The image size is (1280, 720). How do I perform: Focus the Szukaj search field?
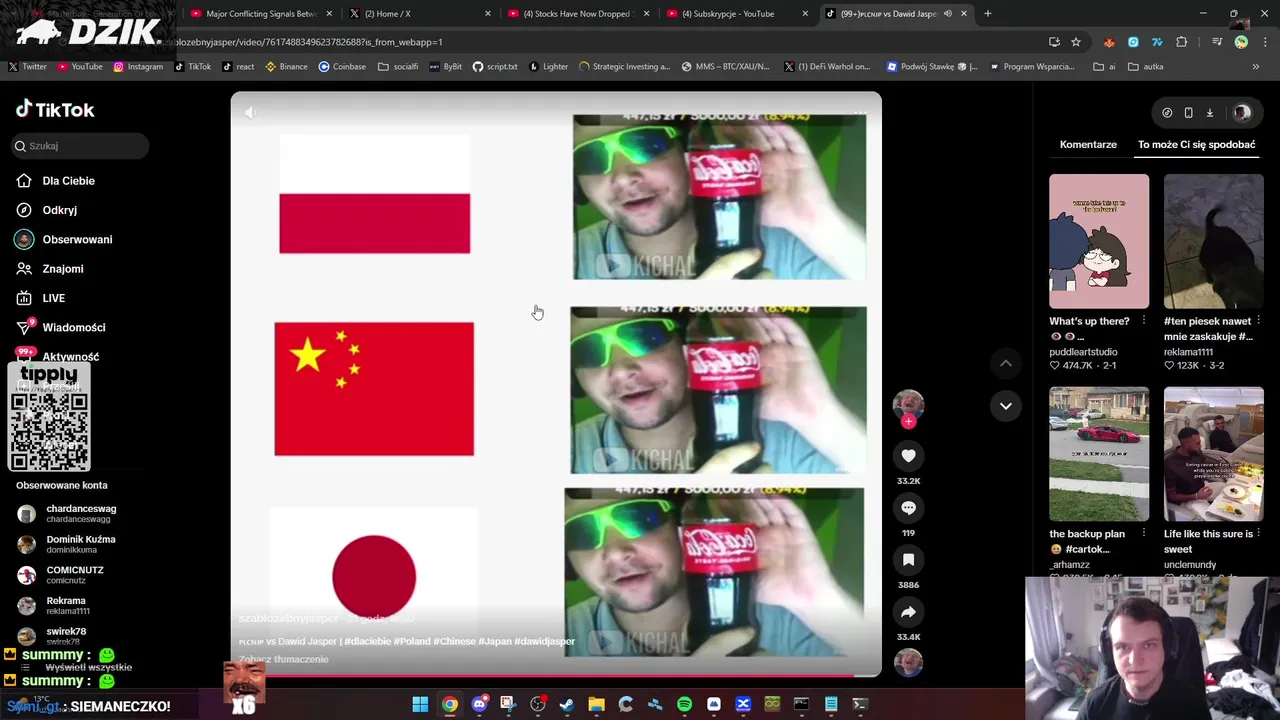coord(80,146)
